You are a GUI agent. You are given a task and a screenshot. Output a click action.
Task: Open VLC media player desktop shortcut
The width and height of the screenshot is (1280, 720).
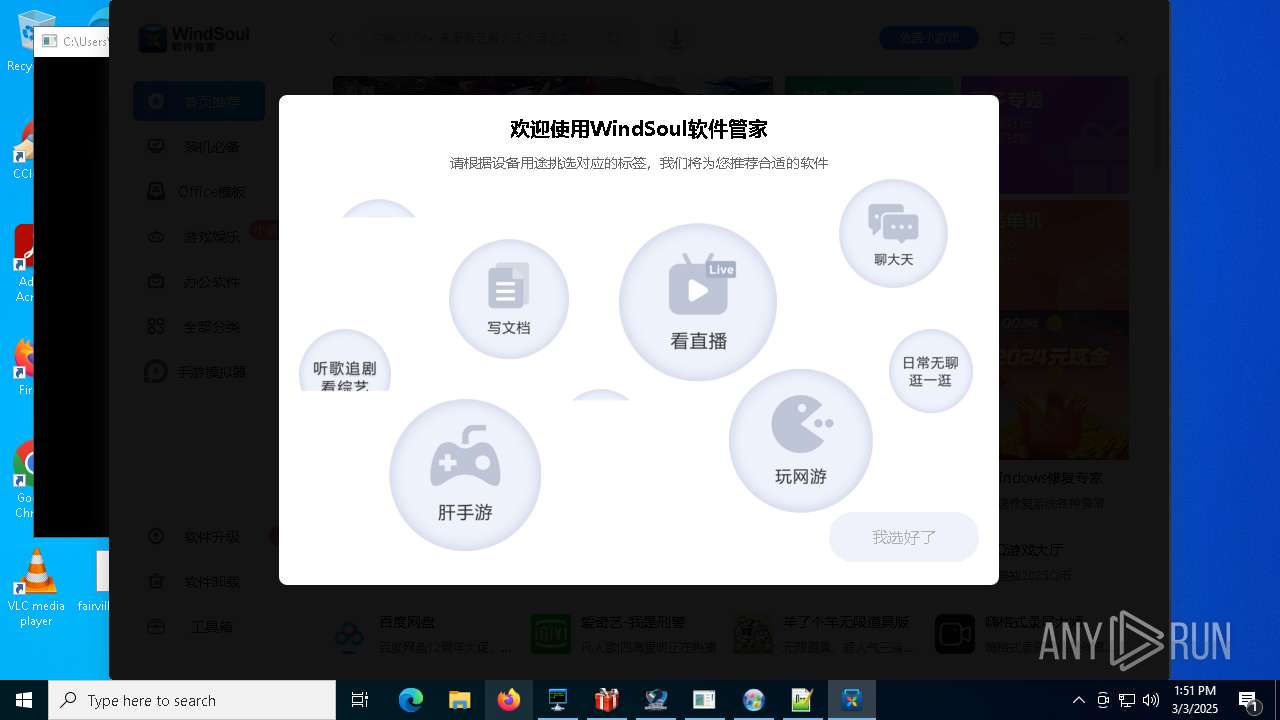pos(36,588)
